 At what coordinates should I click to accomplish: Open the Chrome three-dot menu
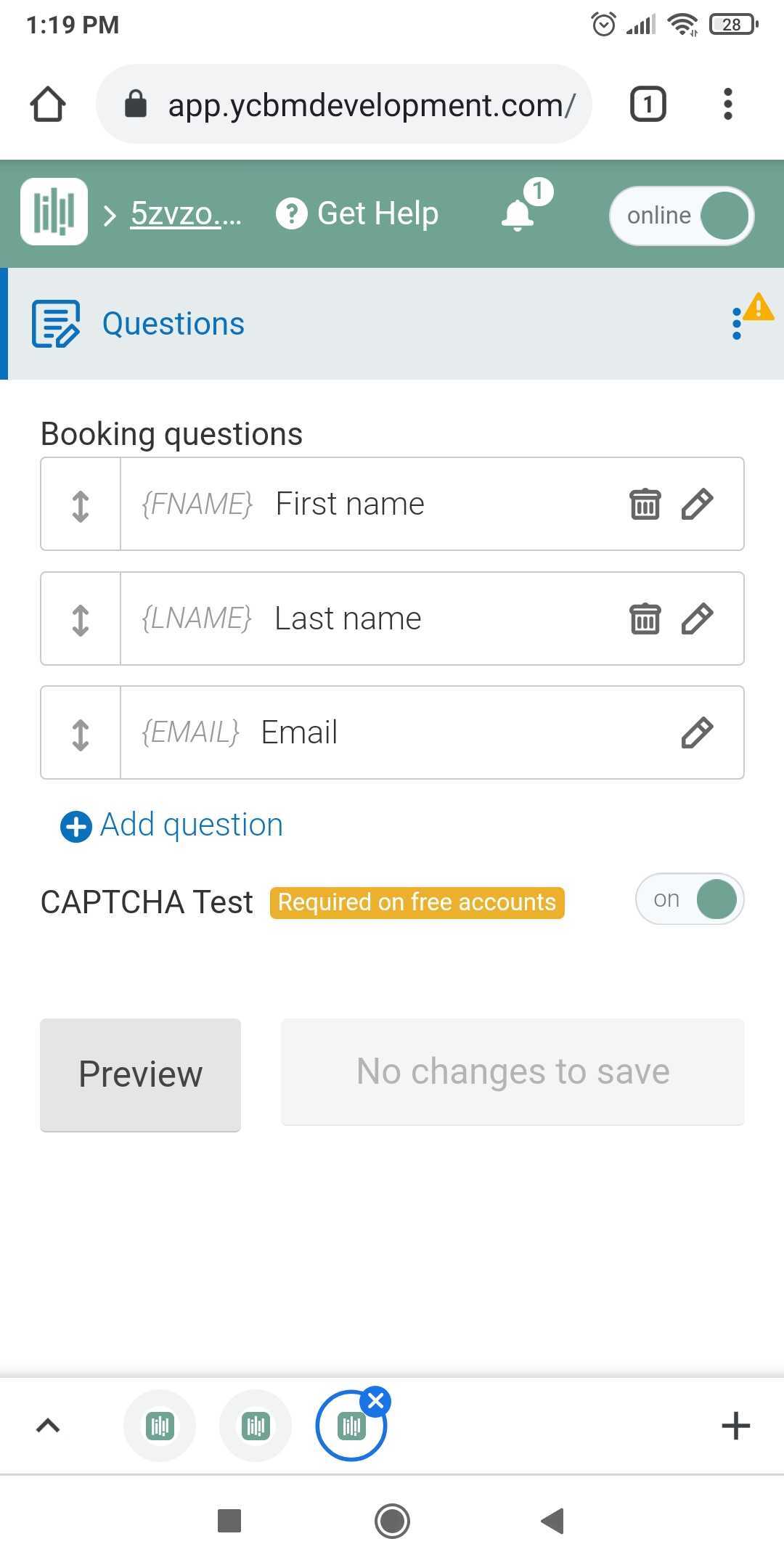point(728,104)
